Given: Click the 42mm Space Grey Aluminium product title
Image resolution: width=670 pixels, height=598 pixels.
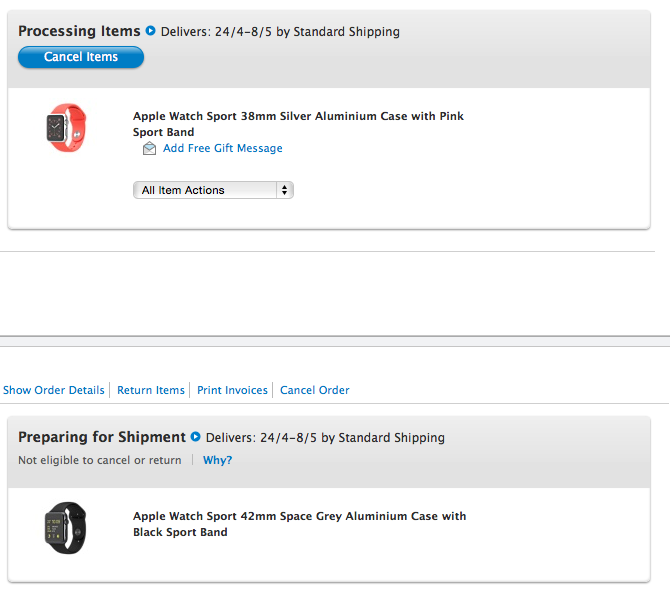Looking at the screenshot, I should pos(300,524).
